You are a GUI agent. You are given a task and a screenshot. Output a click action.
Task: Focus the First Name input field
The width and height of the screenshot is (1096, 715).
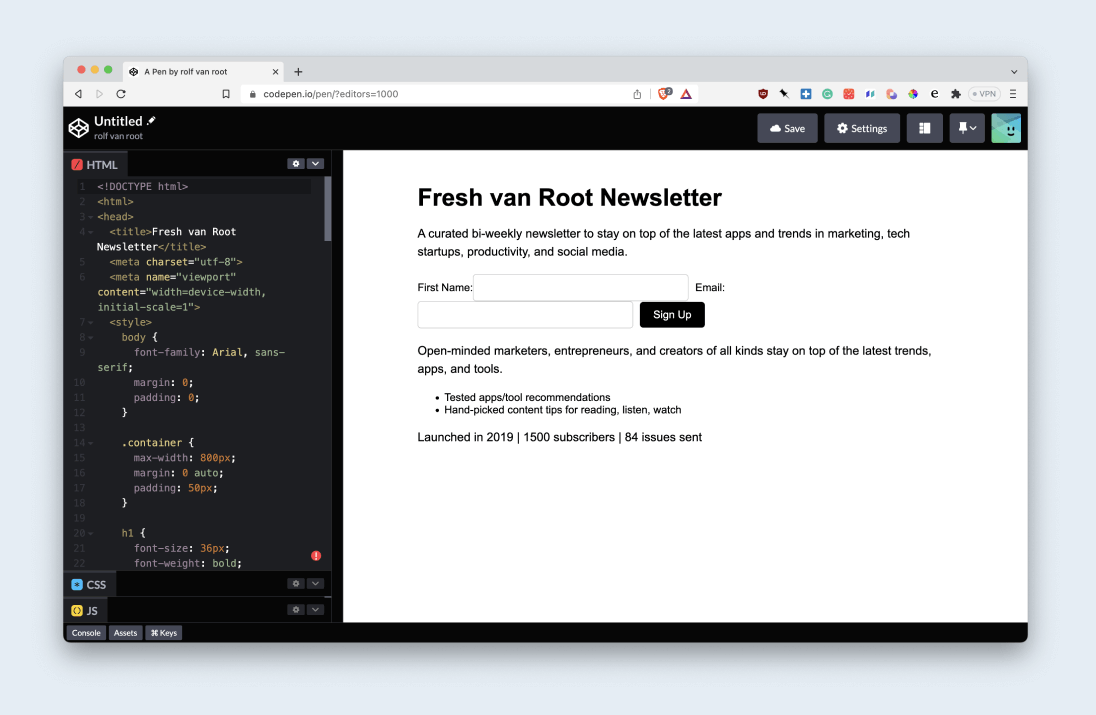[x=581, y=287]
